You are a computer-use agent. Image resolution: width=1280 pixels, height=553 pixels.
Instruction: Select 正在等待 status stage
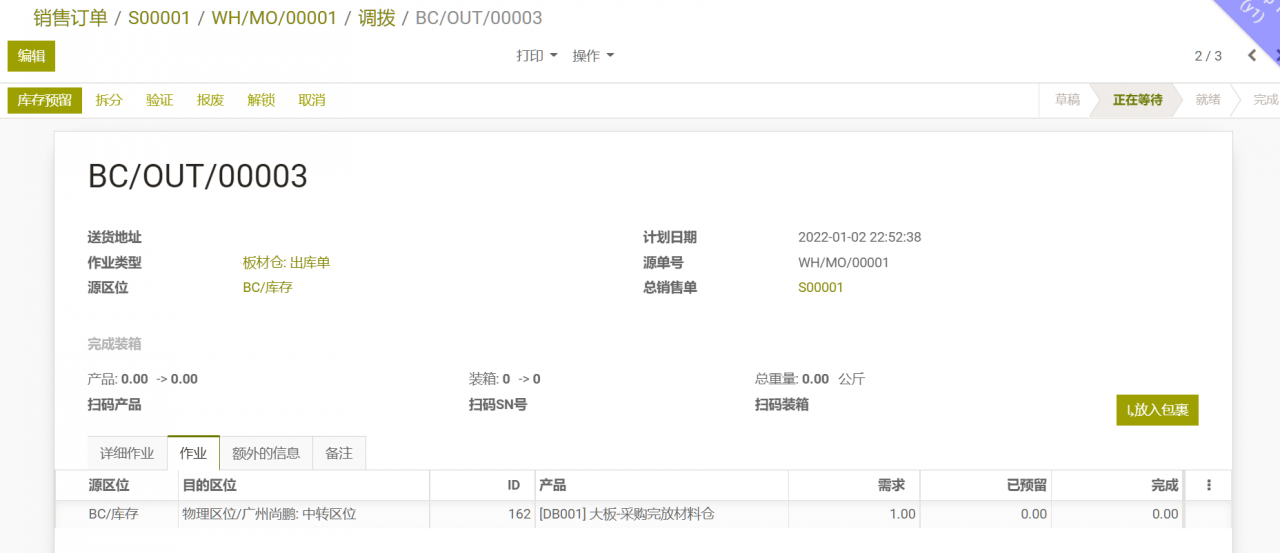1138,100
